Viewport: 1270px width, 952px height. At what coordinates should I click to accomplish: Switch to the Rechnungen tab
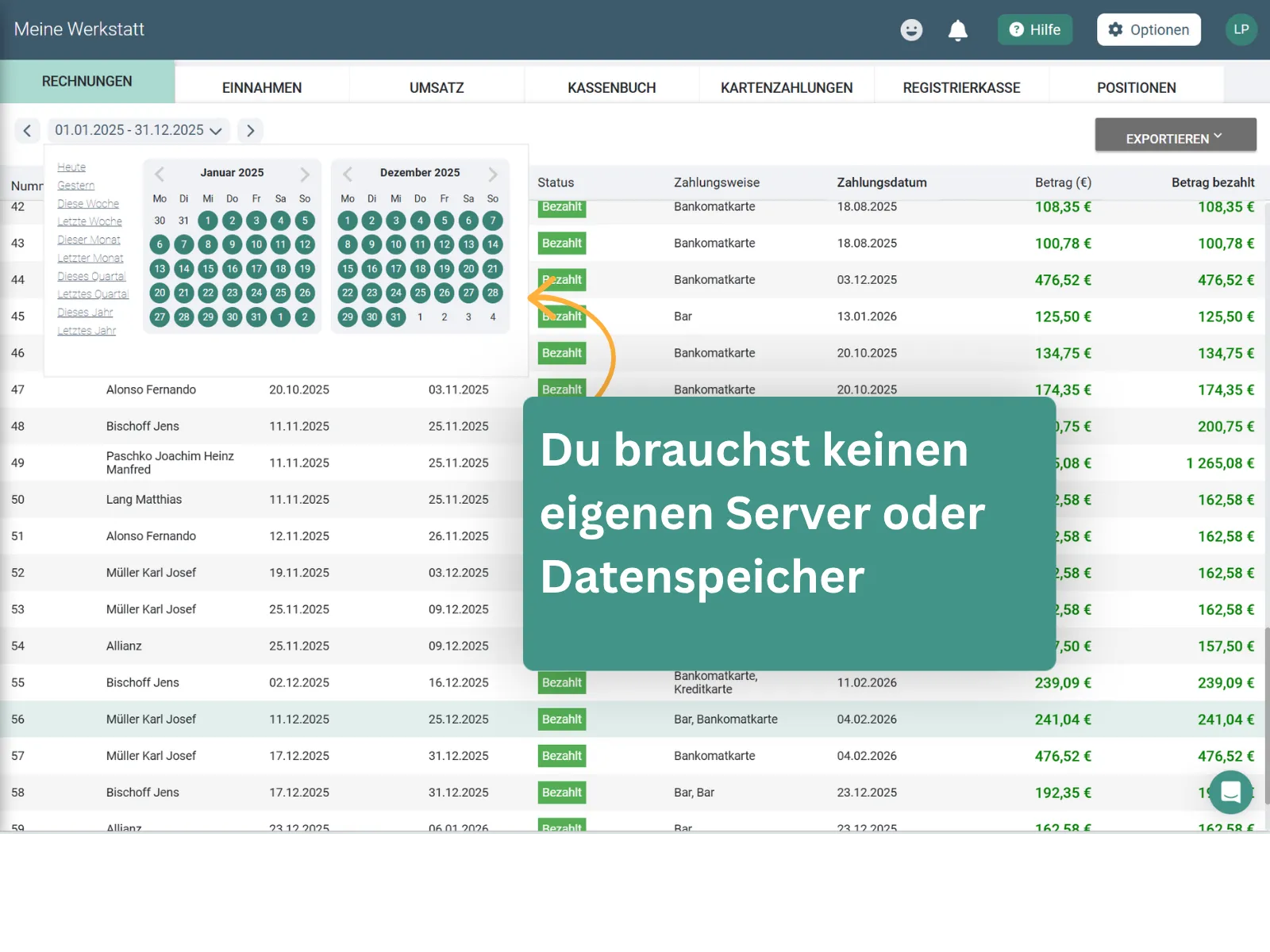[x=87, y=81]
